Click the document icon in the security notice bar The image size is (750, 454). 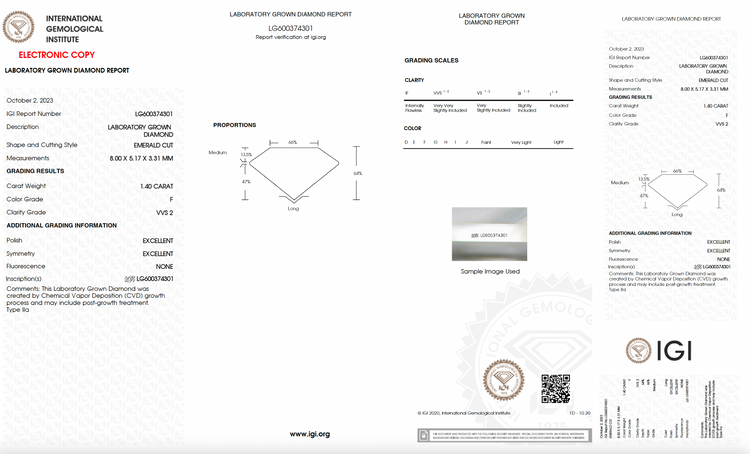click(424, 435)
